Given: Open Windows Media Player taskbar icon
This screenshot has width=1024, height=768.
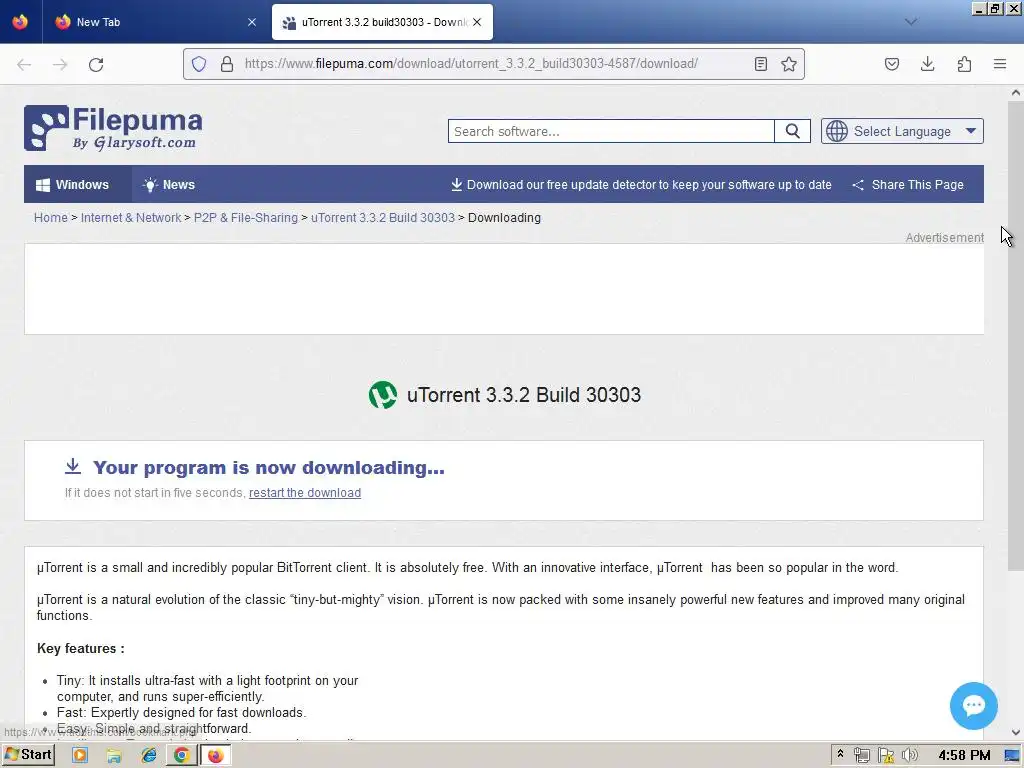Looking at the screenshot, I should 80,756.
